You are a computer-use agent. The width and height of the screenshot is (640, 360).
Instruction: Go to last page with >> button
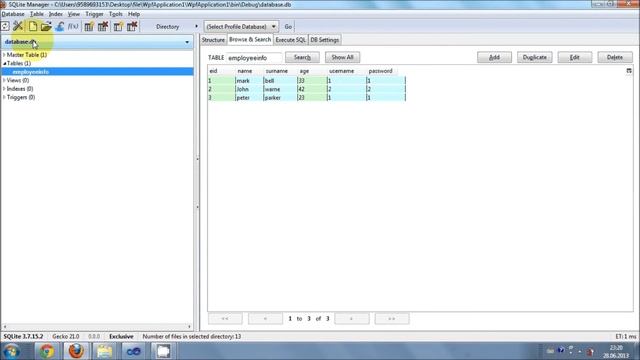392,319
